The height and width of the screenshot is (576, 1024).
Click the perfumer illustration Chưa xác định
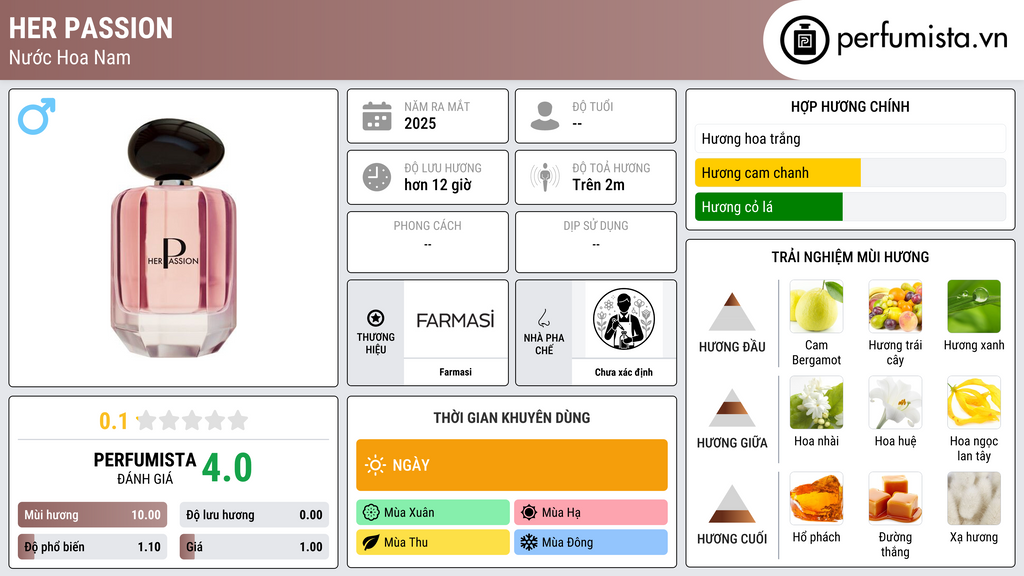tap(624, 319)
